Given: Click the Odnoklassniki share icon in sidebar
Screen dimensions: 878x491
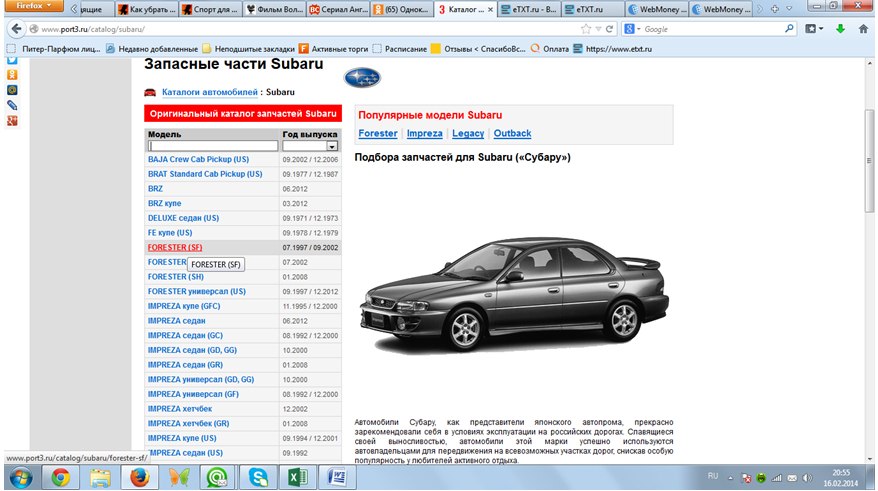Looking at the screenshot, I should coord(12,74).
